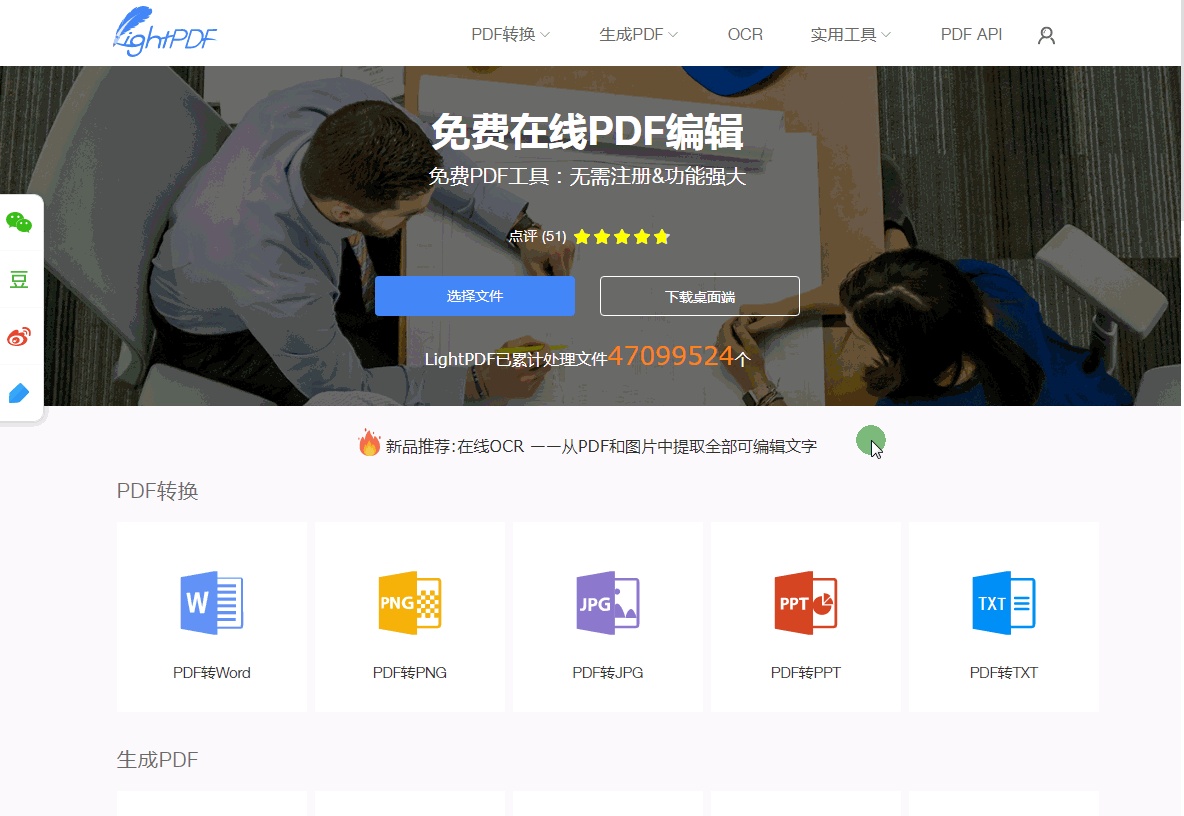Open the PDF转JPG JPG icon
This screenshot has width=1184, height=816.
click(x=608, y=602)
